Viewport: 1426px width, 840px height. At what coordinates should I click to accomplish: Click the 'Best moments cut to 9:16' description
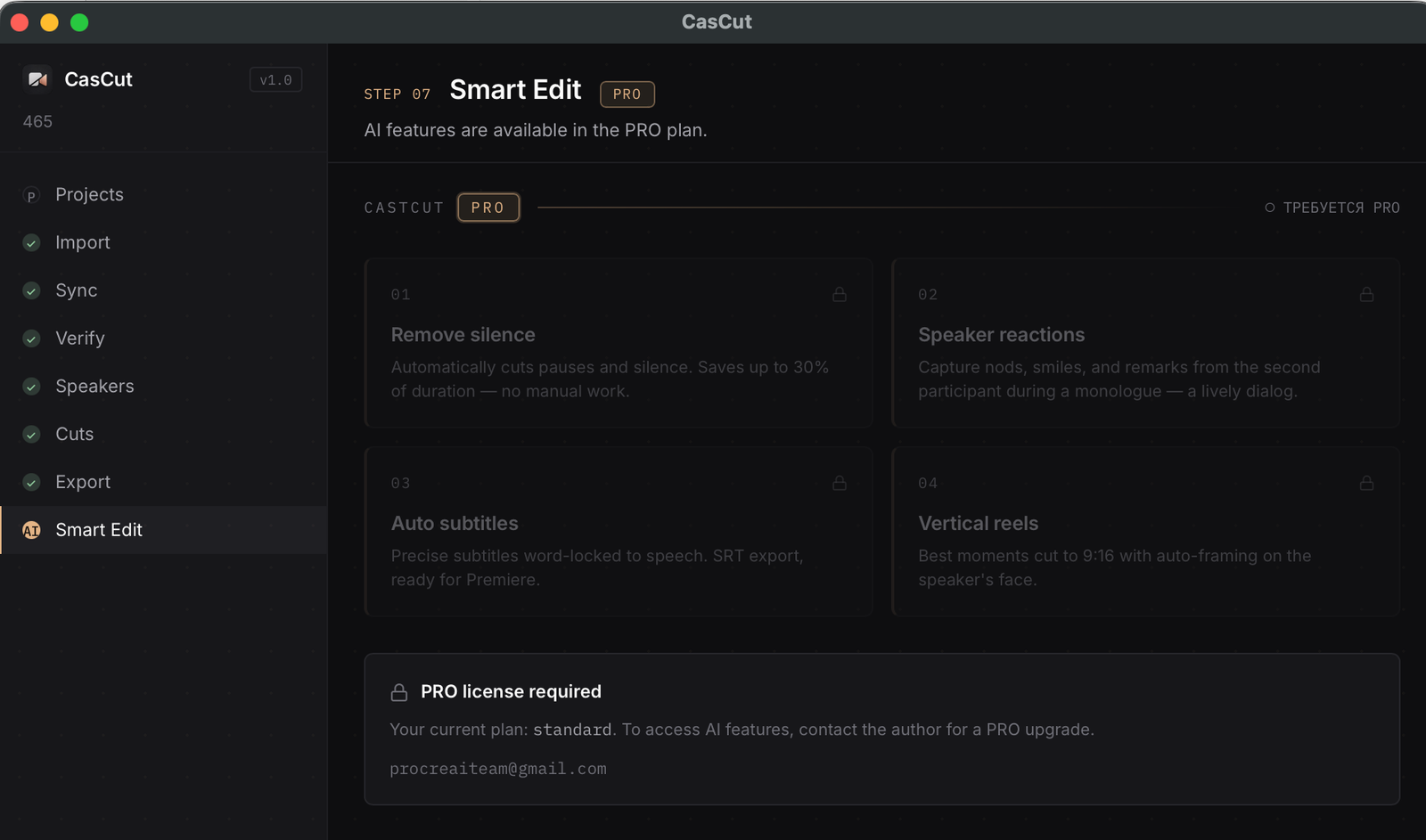[1115, 567]
